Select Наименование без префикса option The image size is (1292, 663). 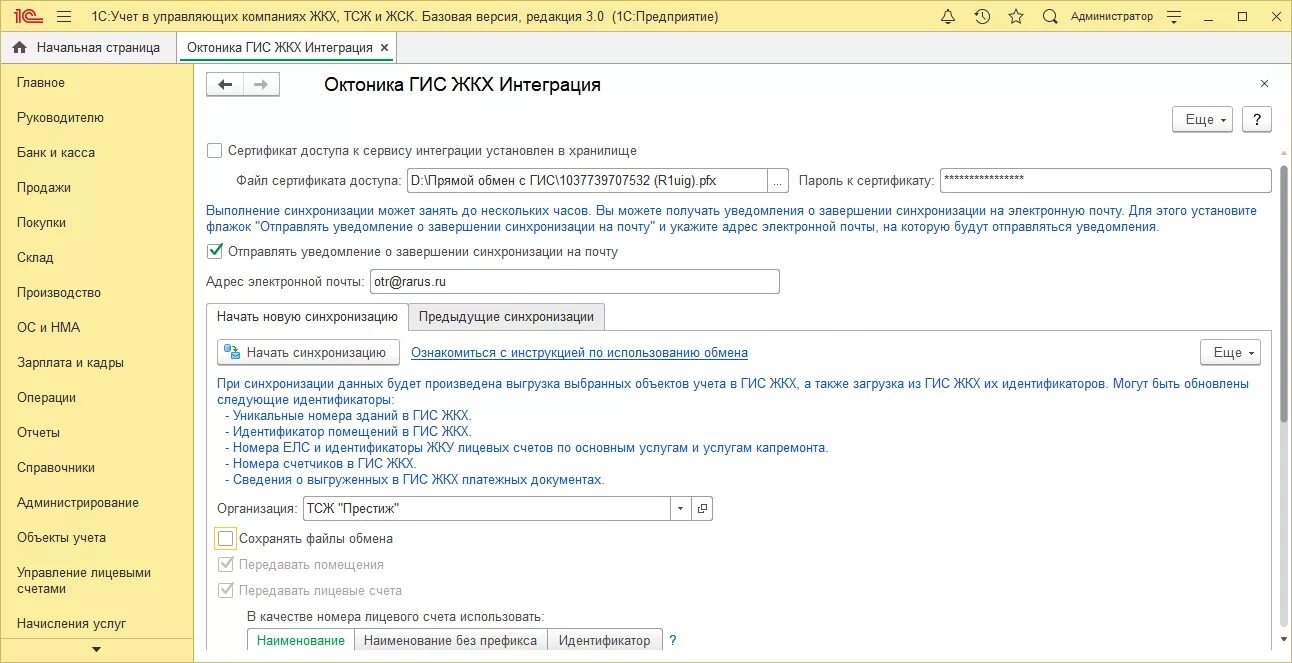pos(451,640)
